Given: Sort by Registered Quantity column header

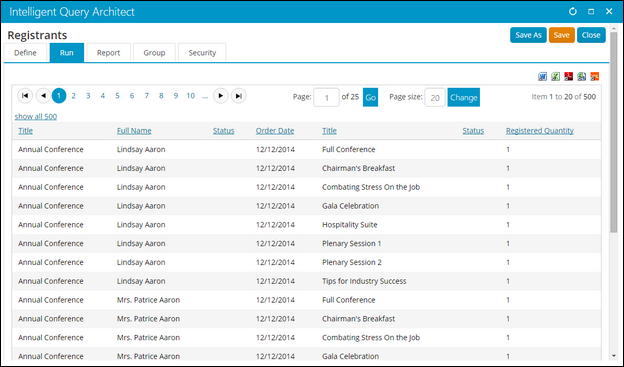Looking at the screenshot, I should (540, 131).
